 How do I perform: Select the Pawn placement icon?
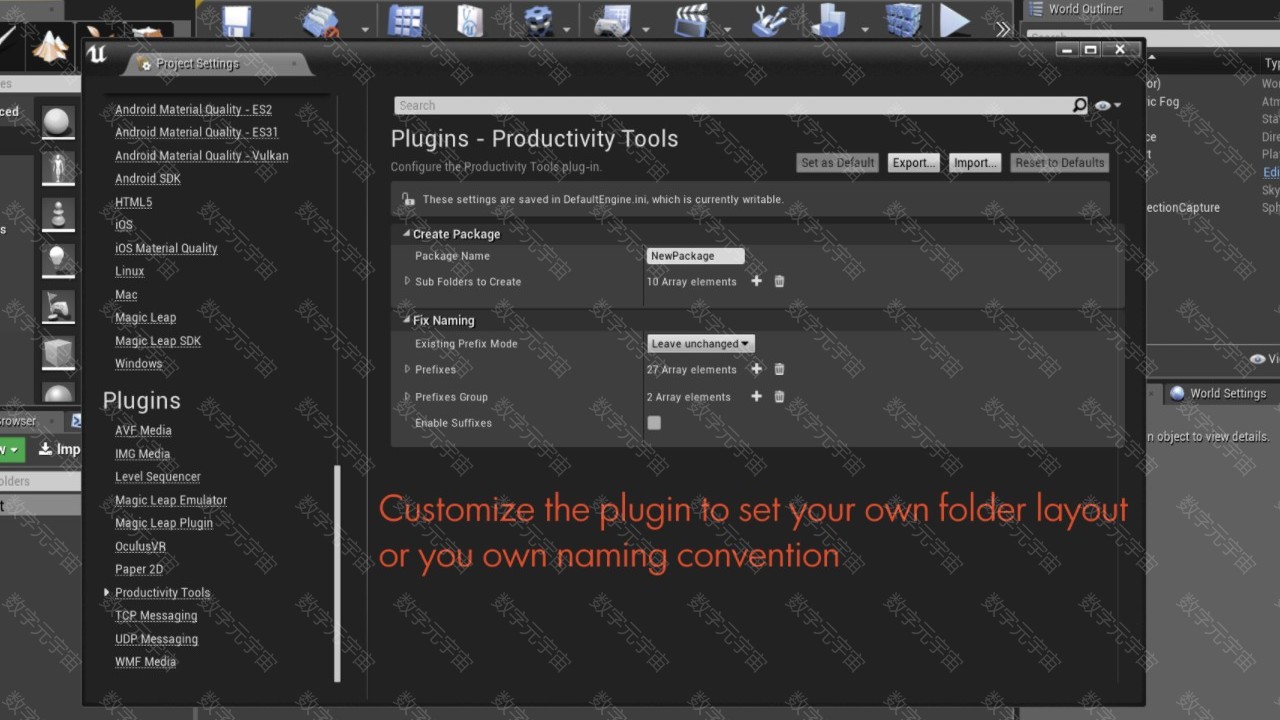click(x=58, y=214)
